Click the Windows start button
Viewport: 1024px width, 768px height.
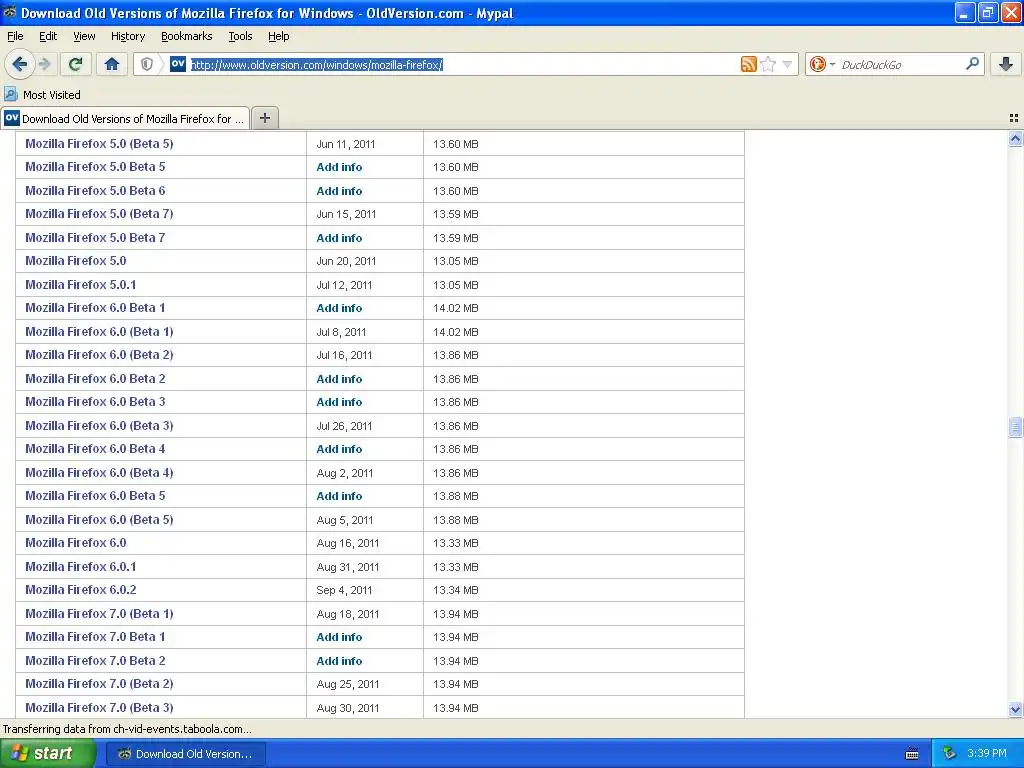pyautogui.click(x=48, y=754)
